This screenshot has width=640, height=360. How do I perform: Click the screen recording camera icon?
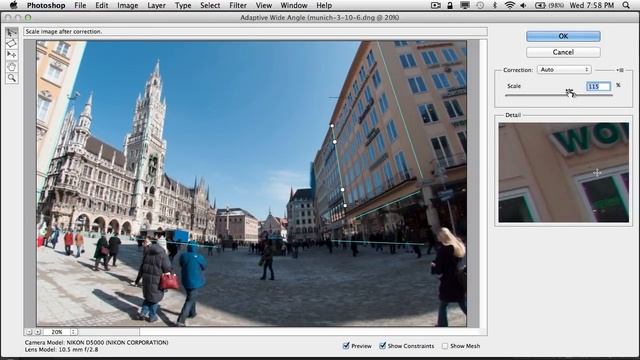436,5
